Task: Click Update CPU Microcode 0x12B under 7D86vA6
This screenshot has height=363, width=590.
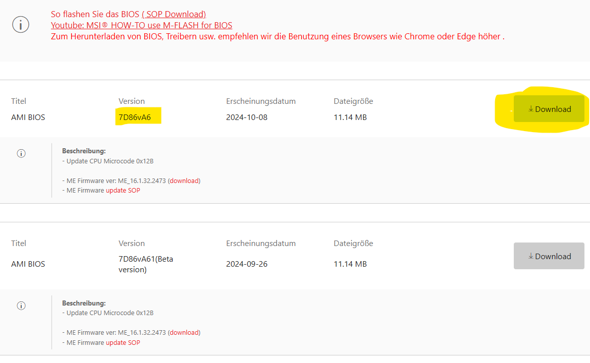Action: click(x=108, y=161)
